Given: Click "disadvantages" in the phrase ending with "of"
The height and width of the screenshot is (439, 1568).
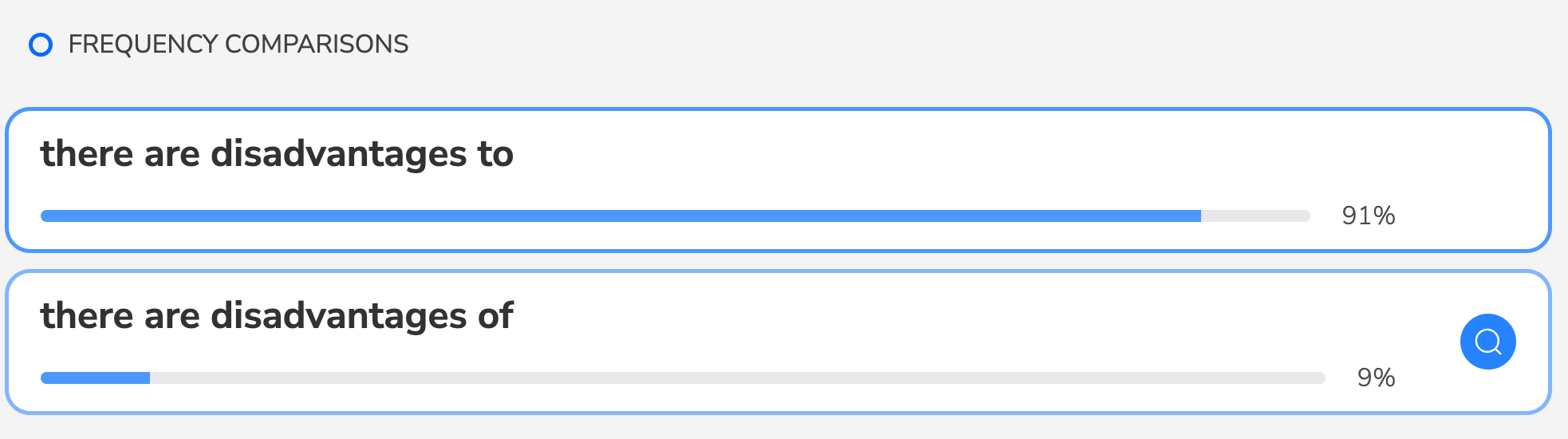Looking at the screenshot, I should click(x=338, y=316).
